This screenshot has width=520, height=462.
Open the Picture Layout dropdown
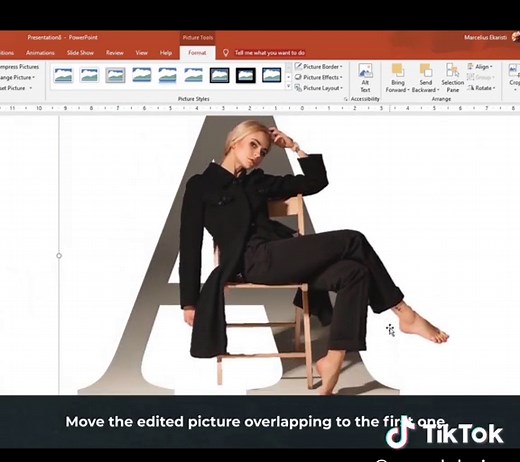(319, 88)
